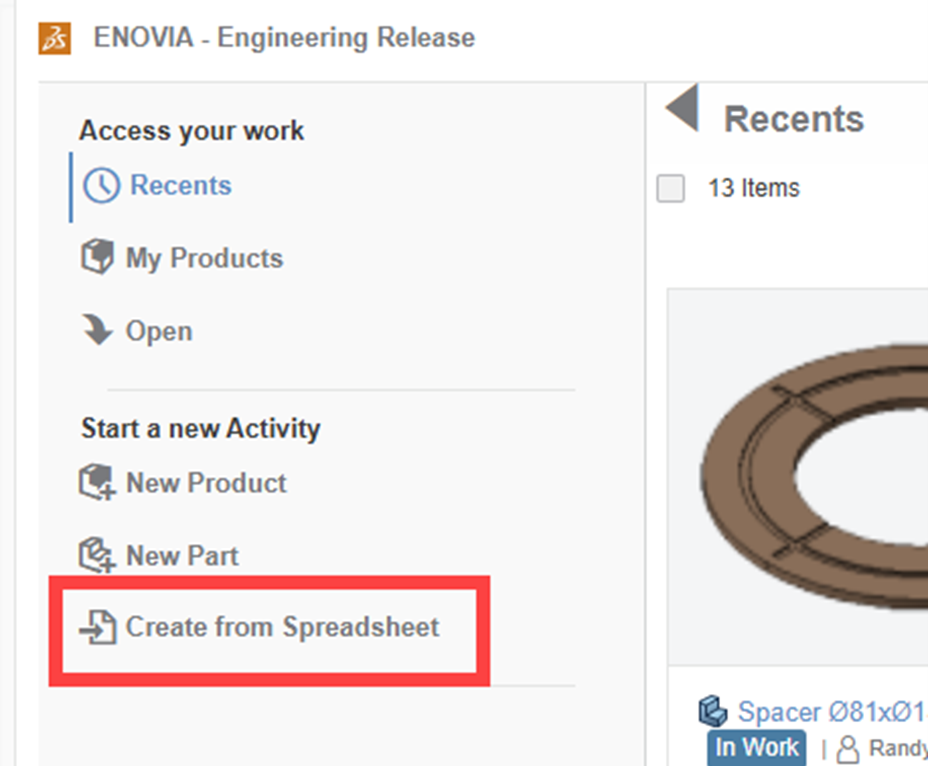
Task: Click the New Product icon
Action: point(95,482)
